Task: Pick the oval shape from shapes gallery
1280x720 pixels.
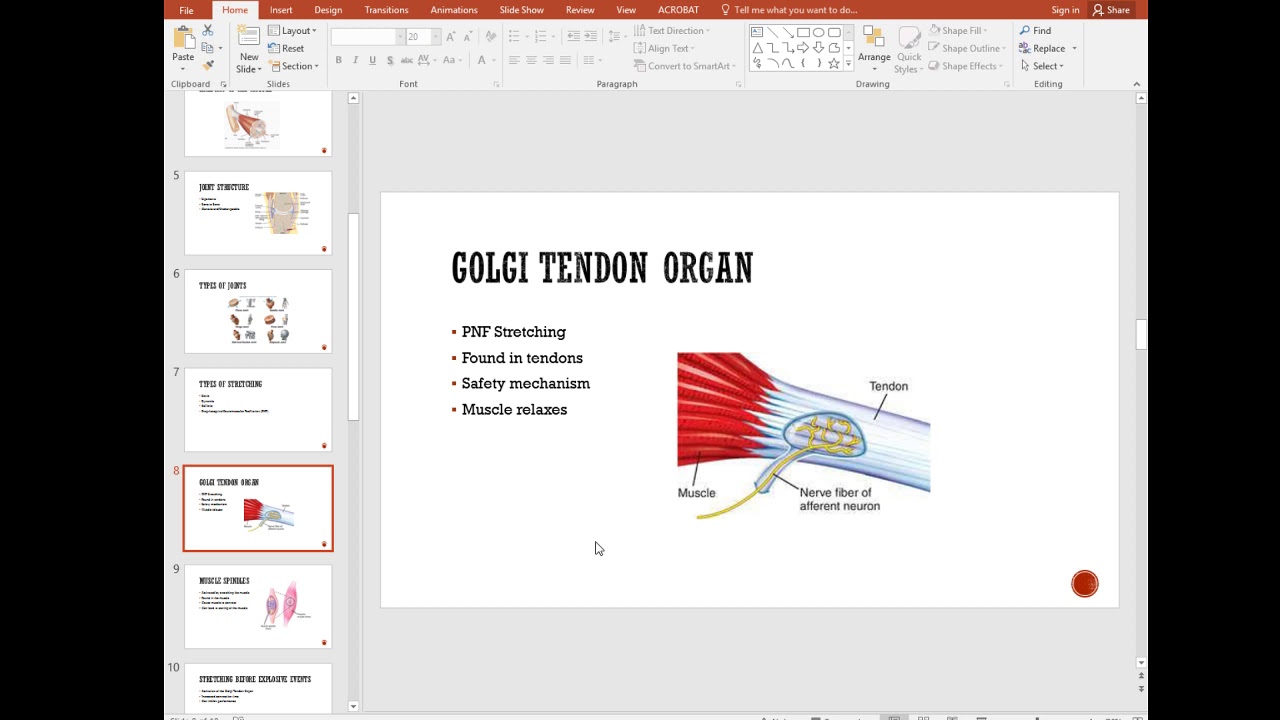Action: (x=818, y=32)
